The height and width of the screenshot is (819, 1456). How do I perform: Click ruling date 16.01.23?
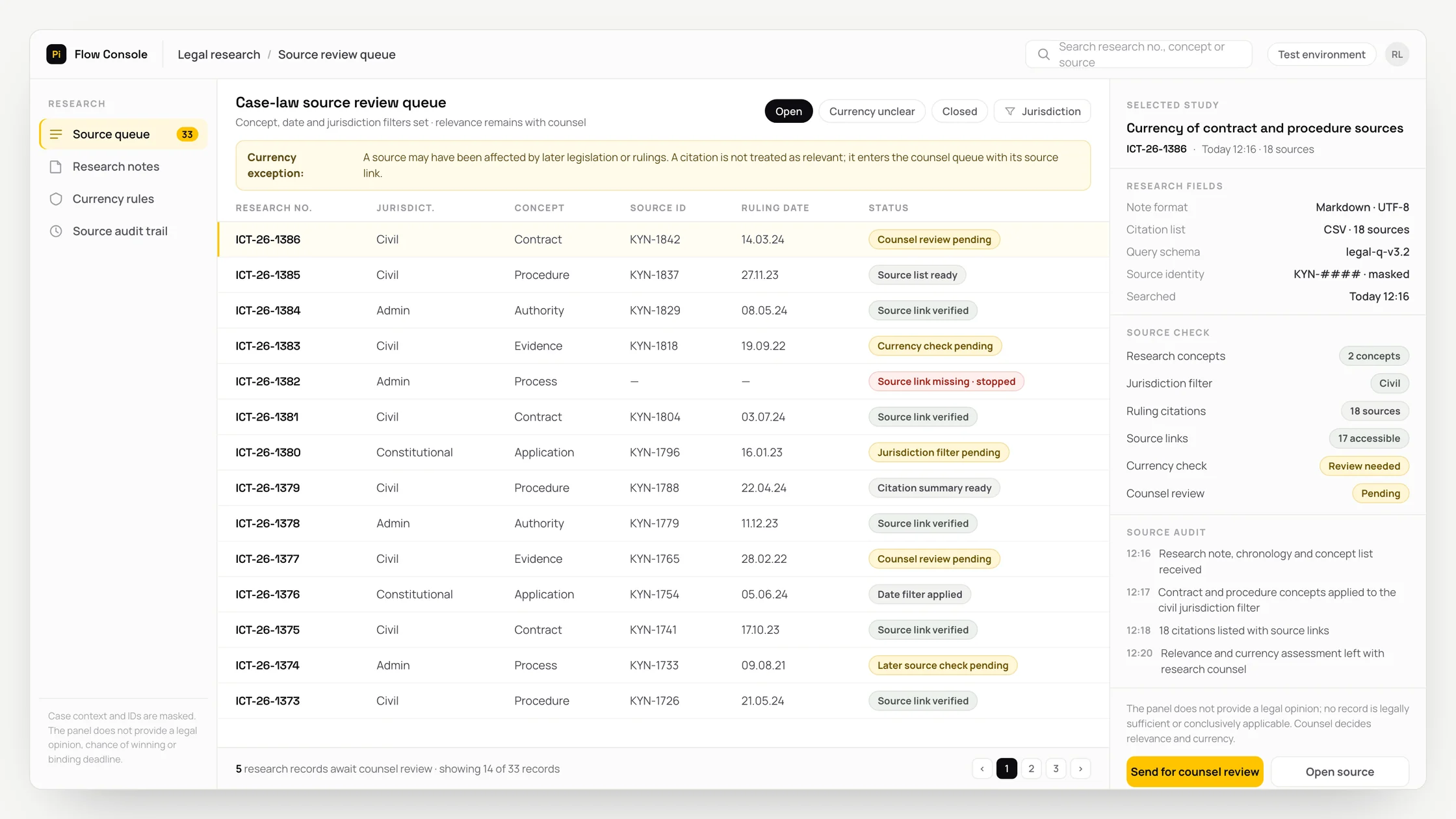click(x=762, y=452)
